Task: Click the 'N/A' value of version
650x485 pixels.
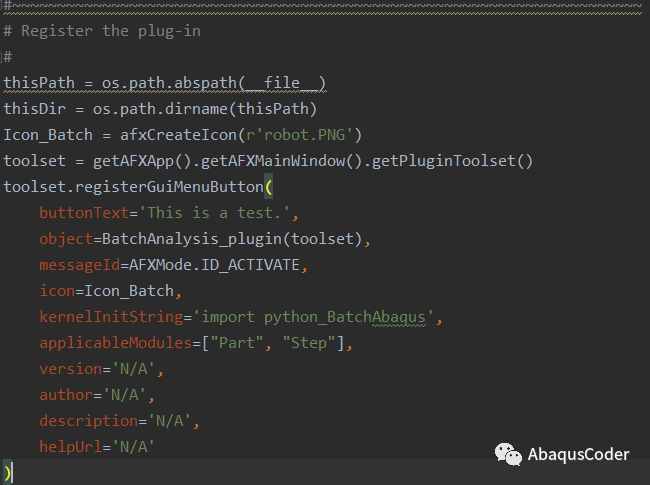Action: tap(133, 369)
